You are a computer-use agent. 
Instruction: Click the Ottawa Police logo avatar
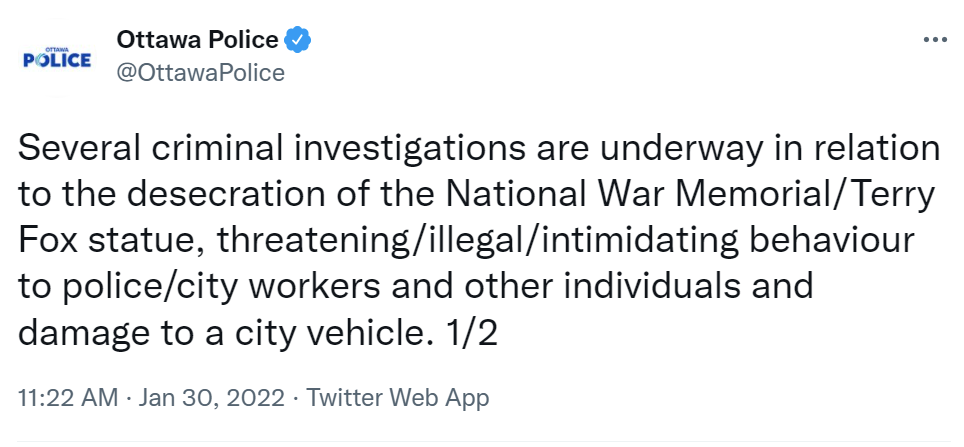(x=57, y=59)
